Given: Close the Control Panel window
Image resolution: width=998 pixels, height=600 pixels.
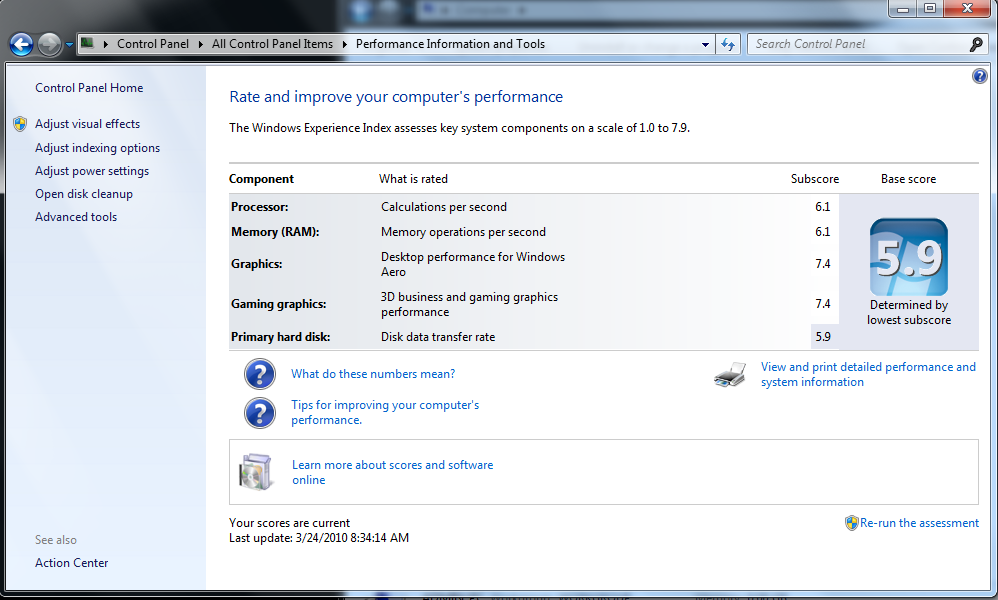Looking at the screenshot, I should tap(967, 9).
